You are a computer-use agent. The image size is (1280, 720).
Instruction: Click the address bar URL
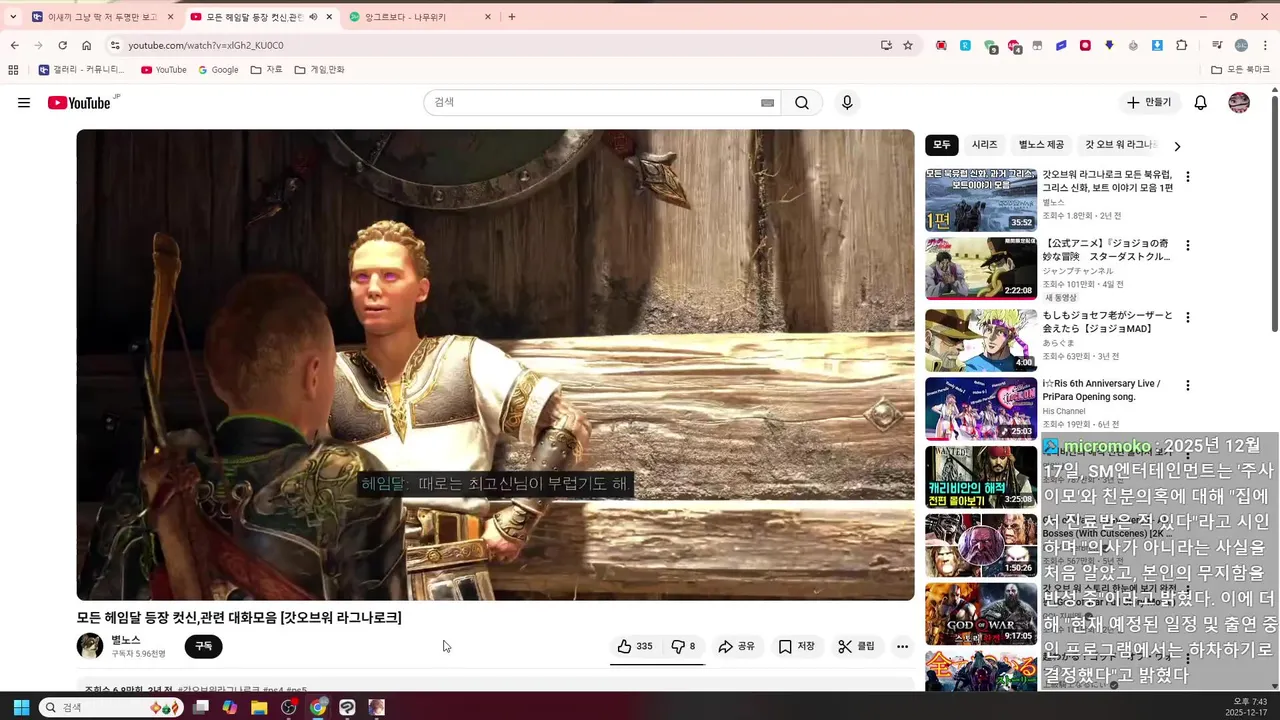pos(206,45)
